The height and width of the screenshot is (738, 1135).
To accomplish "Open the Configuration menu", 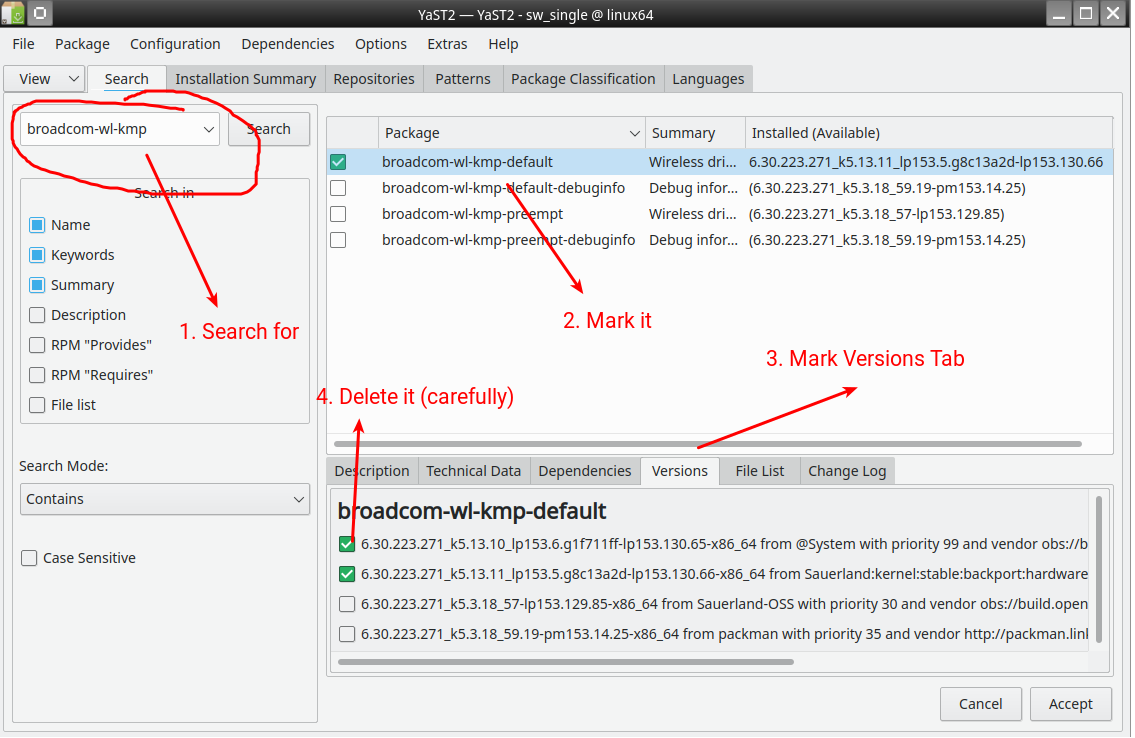I will 175,44.
